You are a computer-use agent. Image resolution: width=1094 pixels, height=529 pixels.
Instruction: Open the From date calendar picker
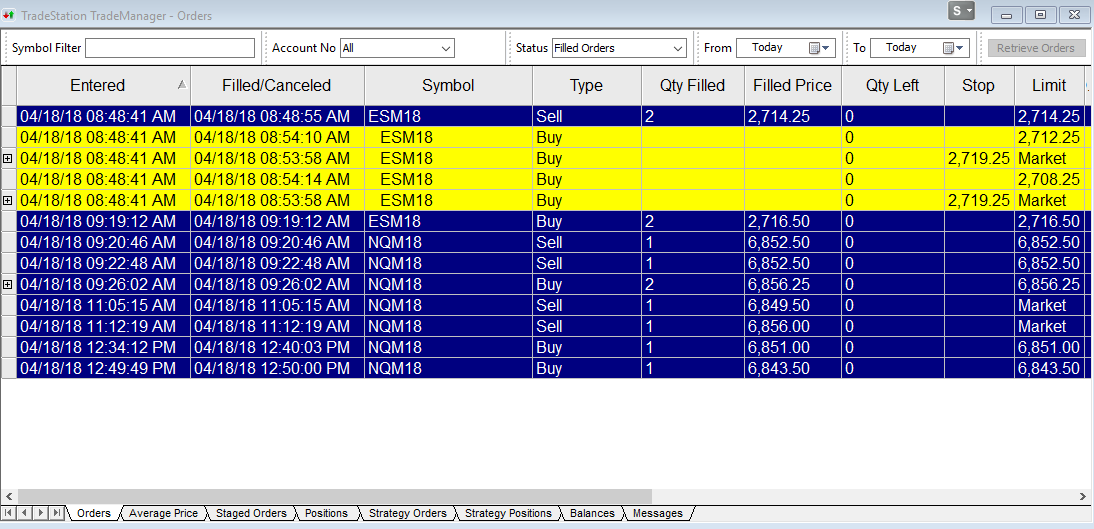point(819,48)
